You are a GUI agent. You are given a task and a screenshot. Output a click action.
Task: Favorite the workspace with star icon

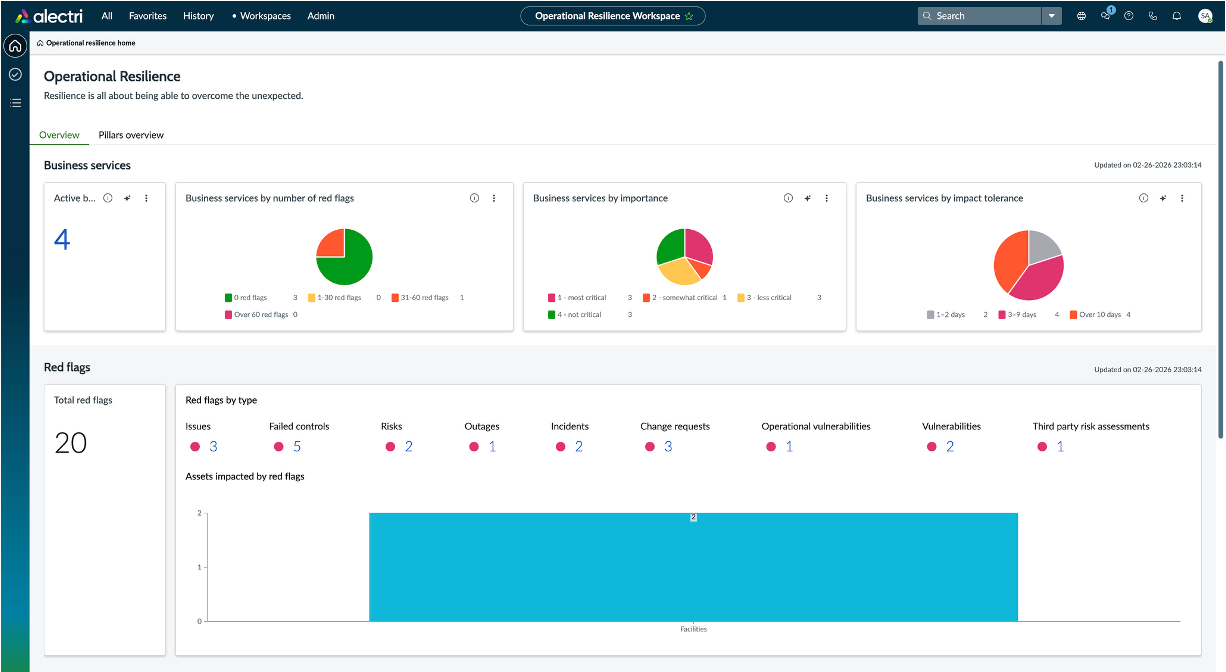689,16
